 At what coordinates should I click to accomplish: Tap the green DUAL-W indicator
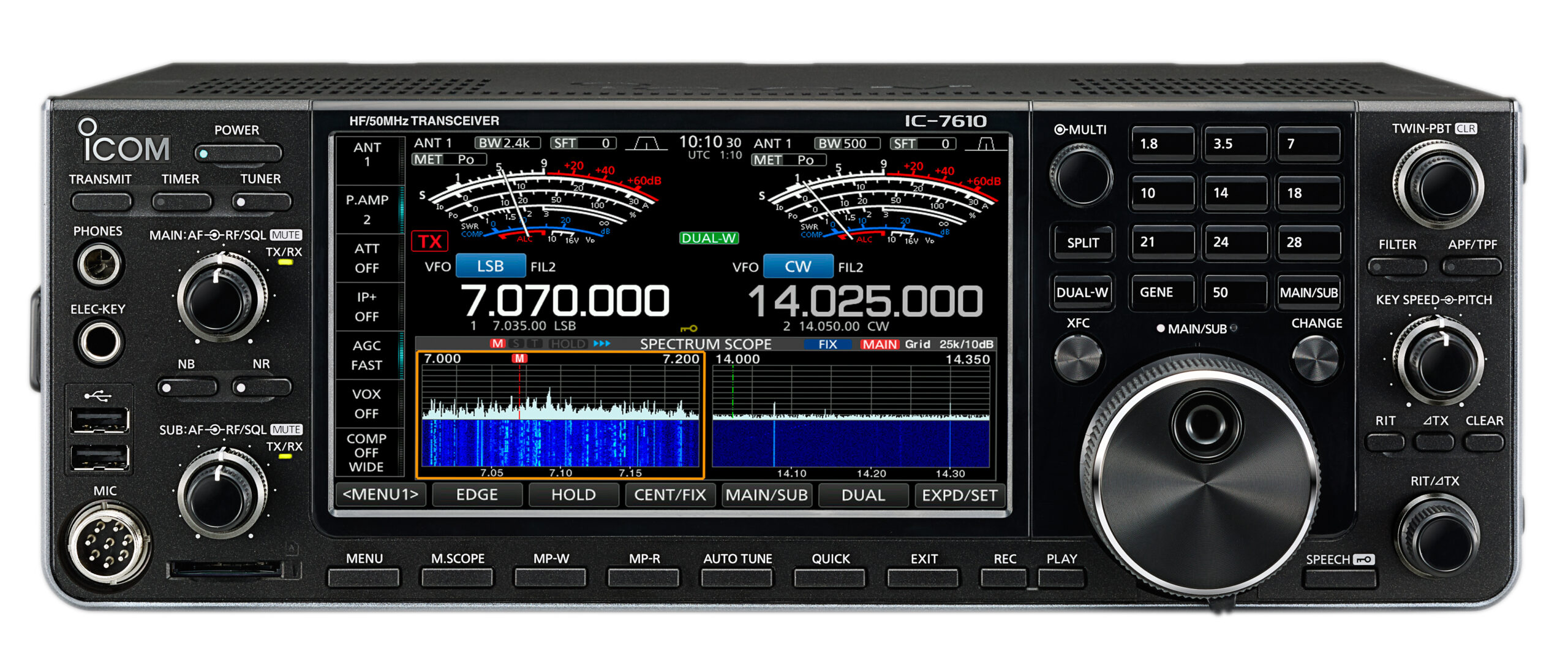tap(709, 238)
